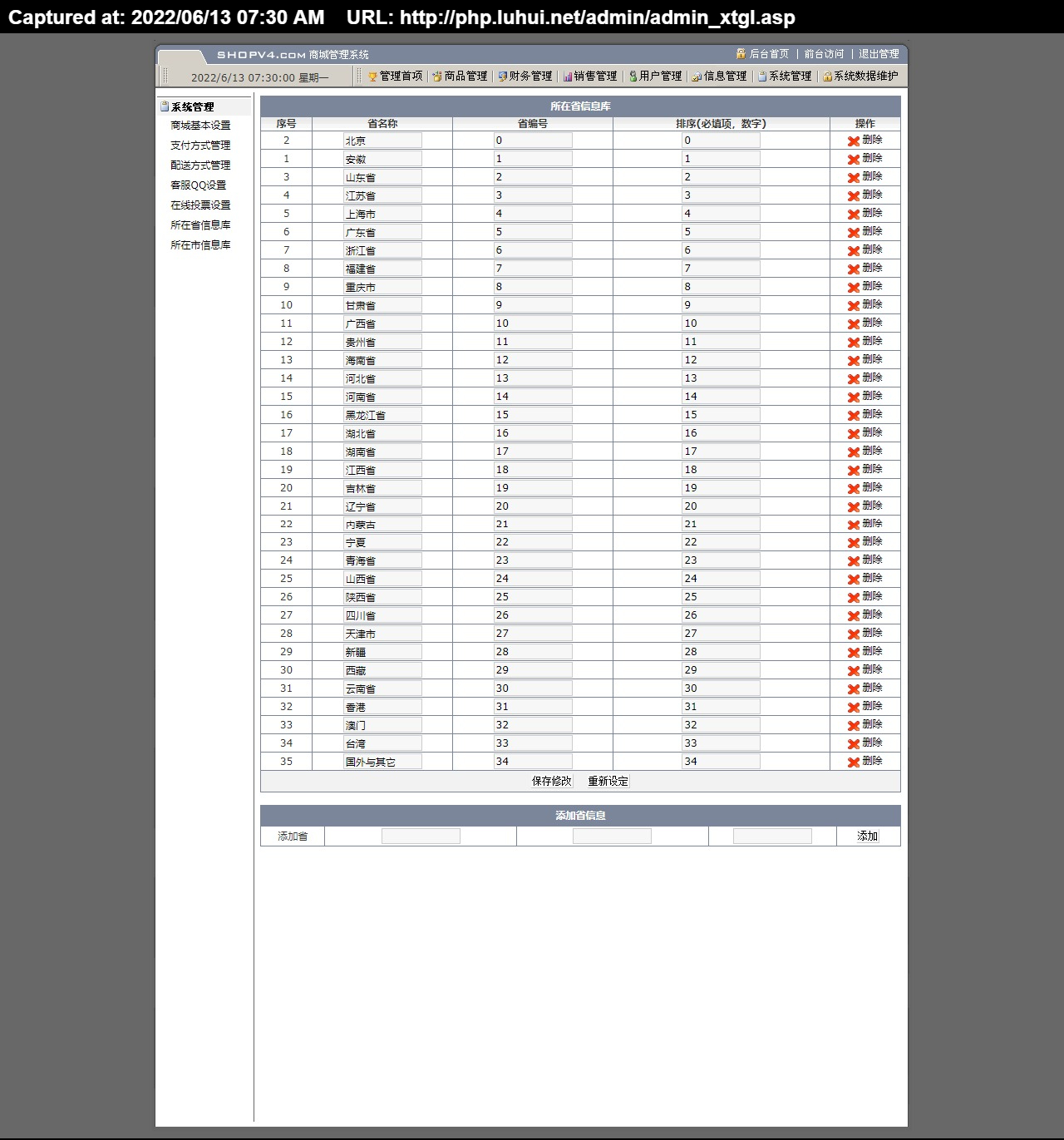Focus the first 添加省 name input
Viewport: 1064px width, 1140px height.
pyautogui.click(x=421, y=836)
